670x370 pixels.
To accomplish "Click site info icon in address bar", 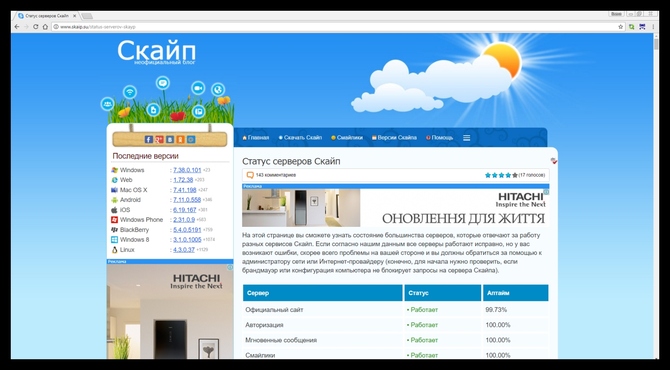I will [56, 26].
